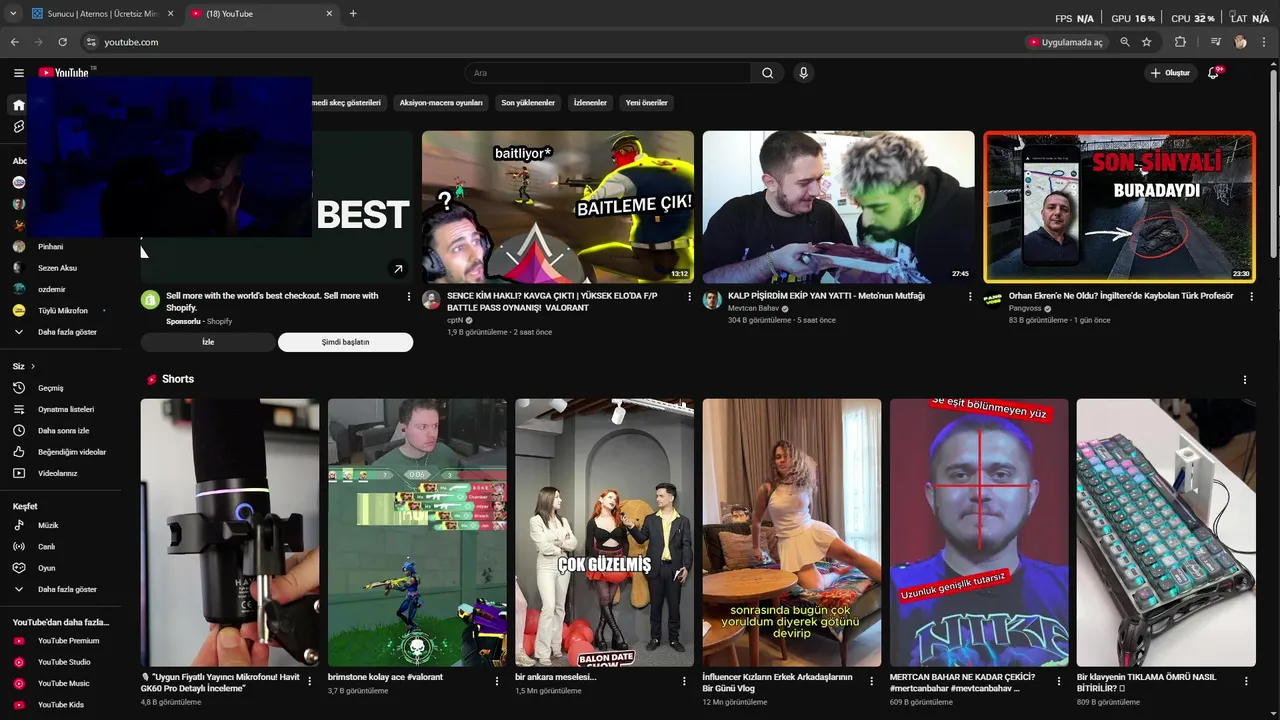Screen dimensions: 1280x720
Task: Expand the Siz section chevron
Action: (x=33, y=366)
